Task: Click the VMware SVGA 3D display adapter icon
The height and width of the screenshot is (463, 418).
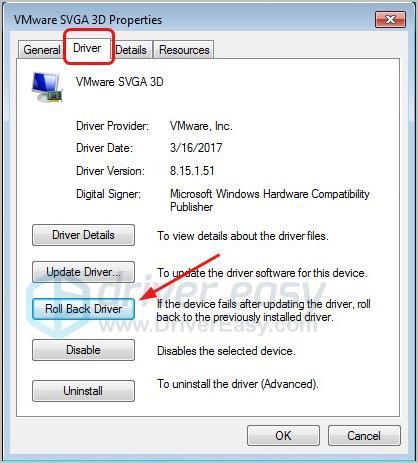Action: [47, 87]
